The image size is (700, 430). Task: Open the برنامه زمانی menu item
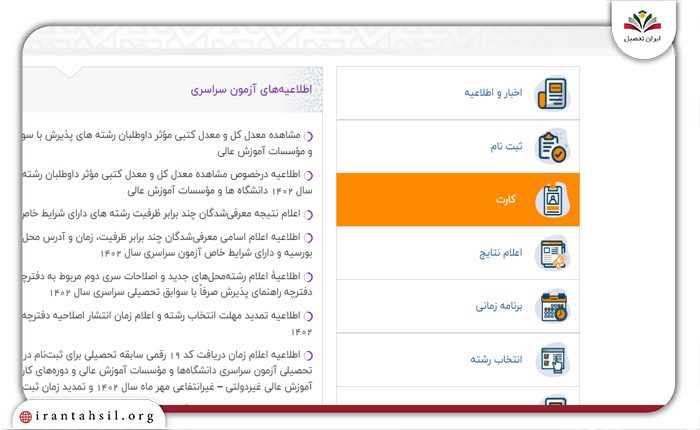(458, 306)
